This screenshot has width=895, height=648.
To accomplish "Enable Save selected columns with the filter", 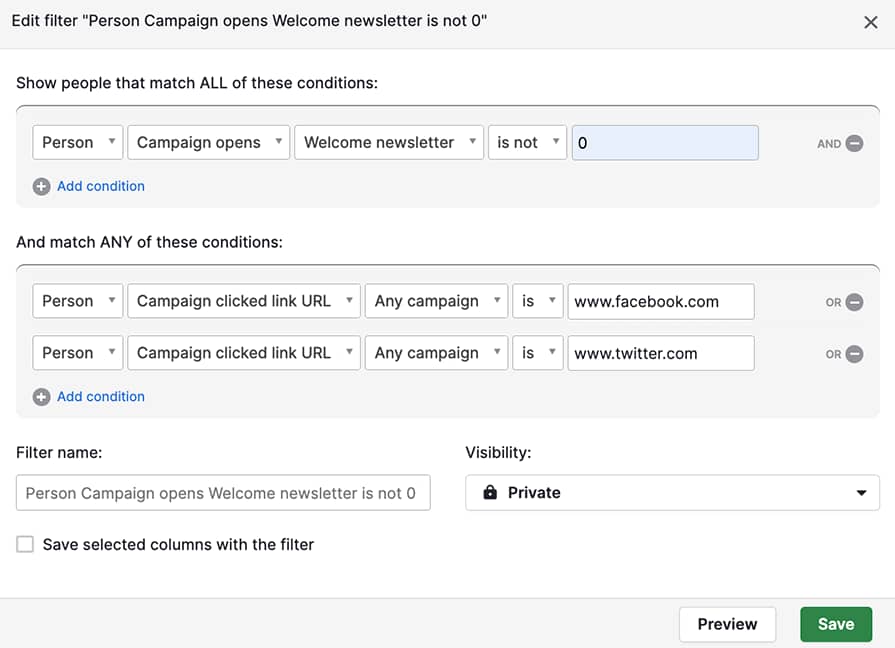I will 25,544.
